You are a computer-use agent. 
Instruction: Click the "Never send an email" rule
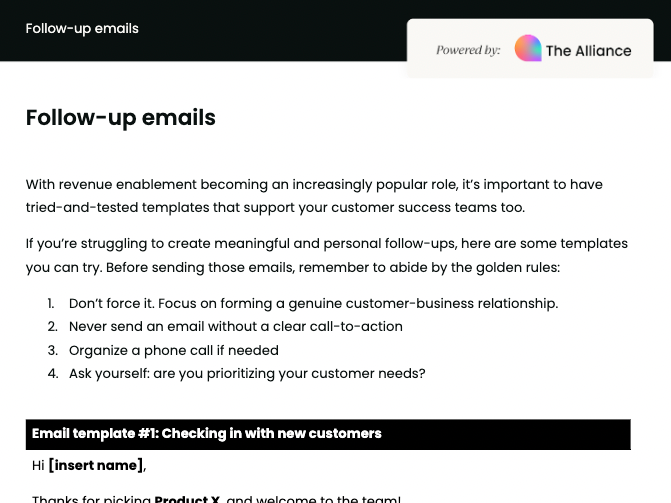click(235, 326)
